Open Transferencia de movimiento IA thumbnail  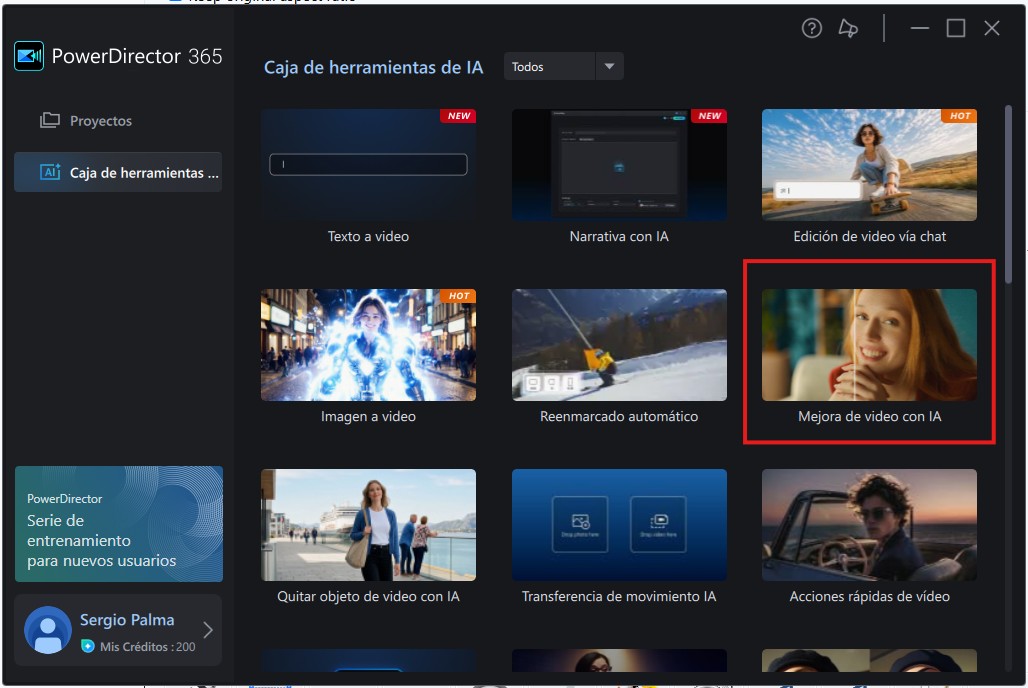(x=619, y=525)
